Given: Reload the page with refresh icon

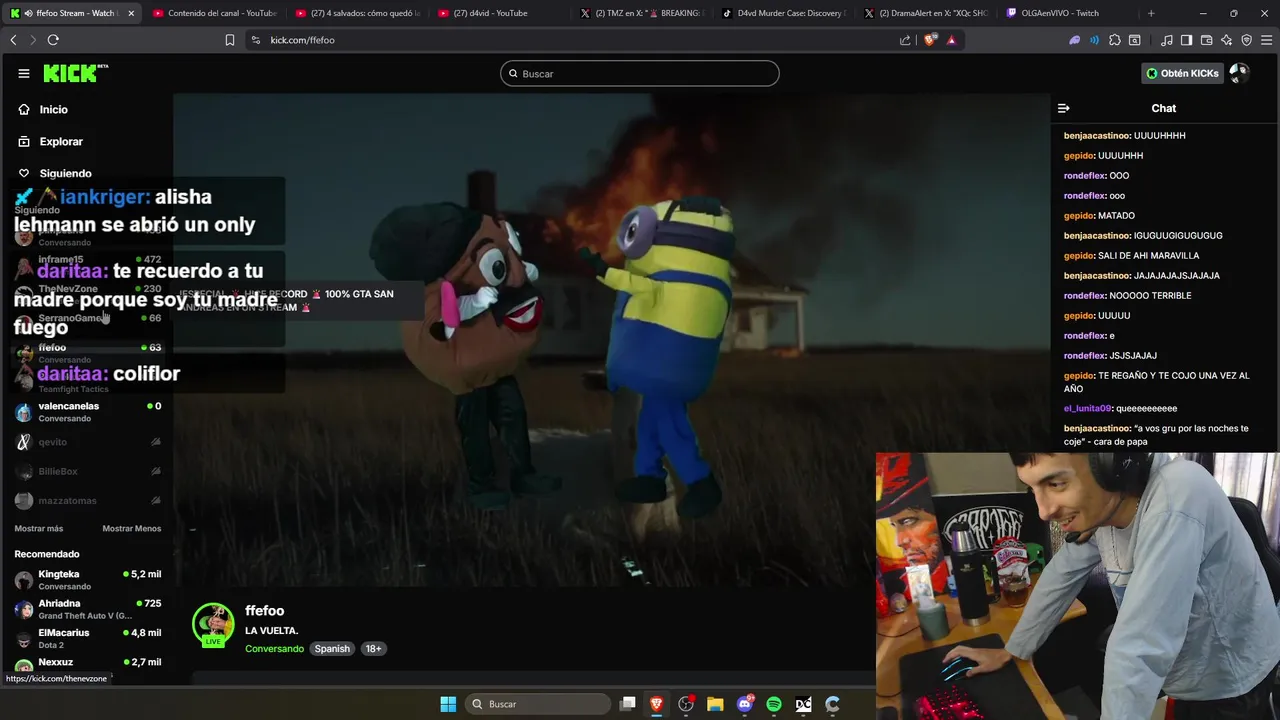Looking at the screenshot, I should 53,40.
